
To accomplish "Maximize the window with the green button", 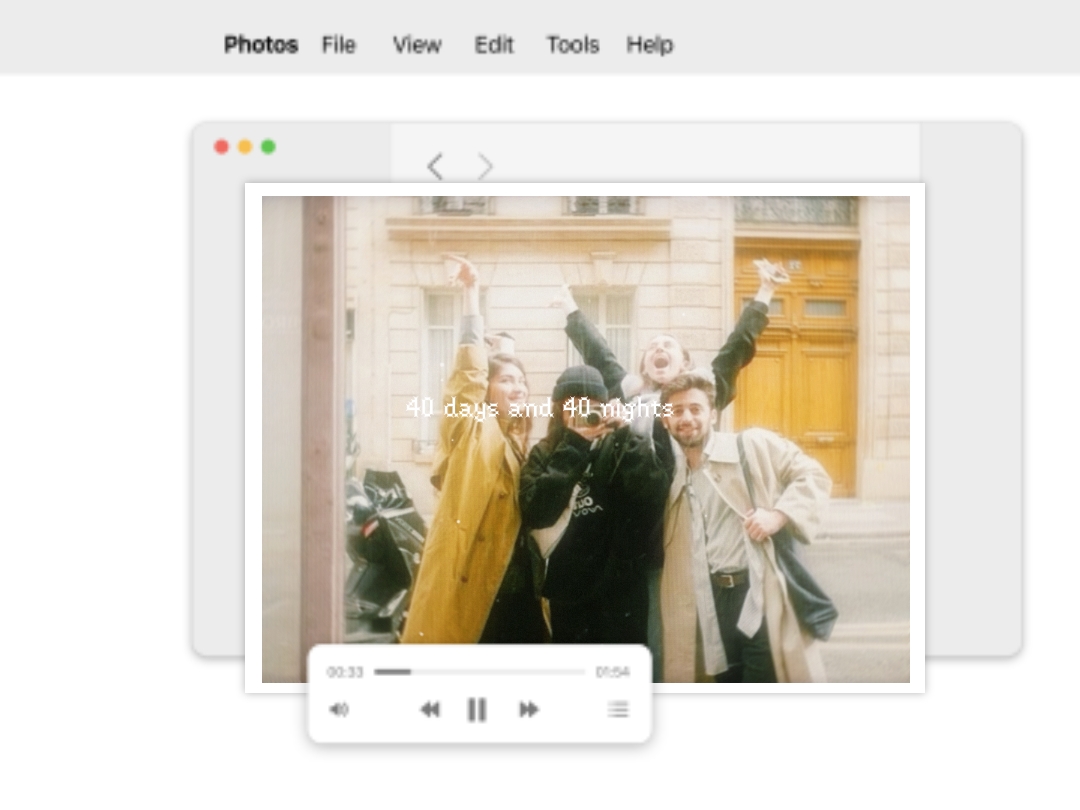I will pos(268,147).
